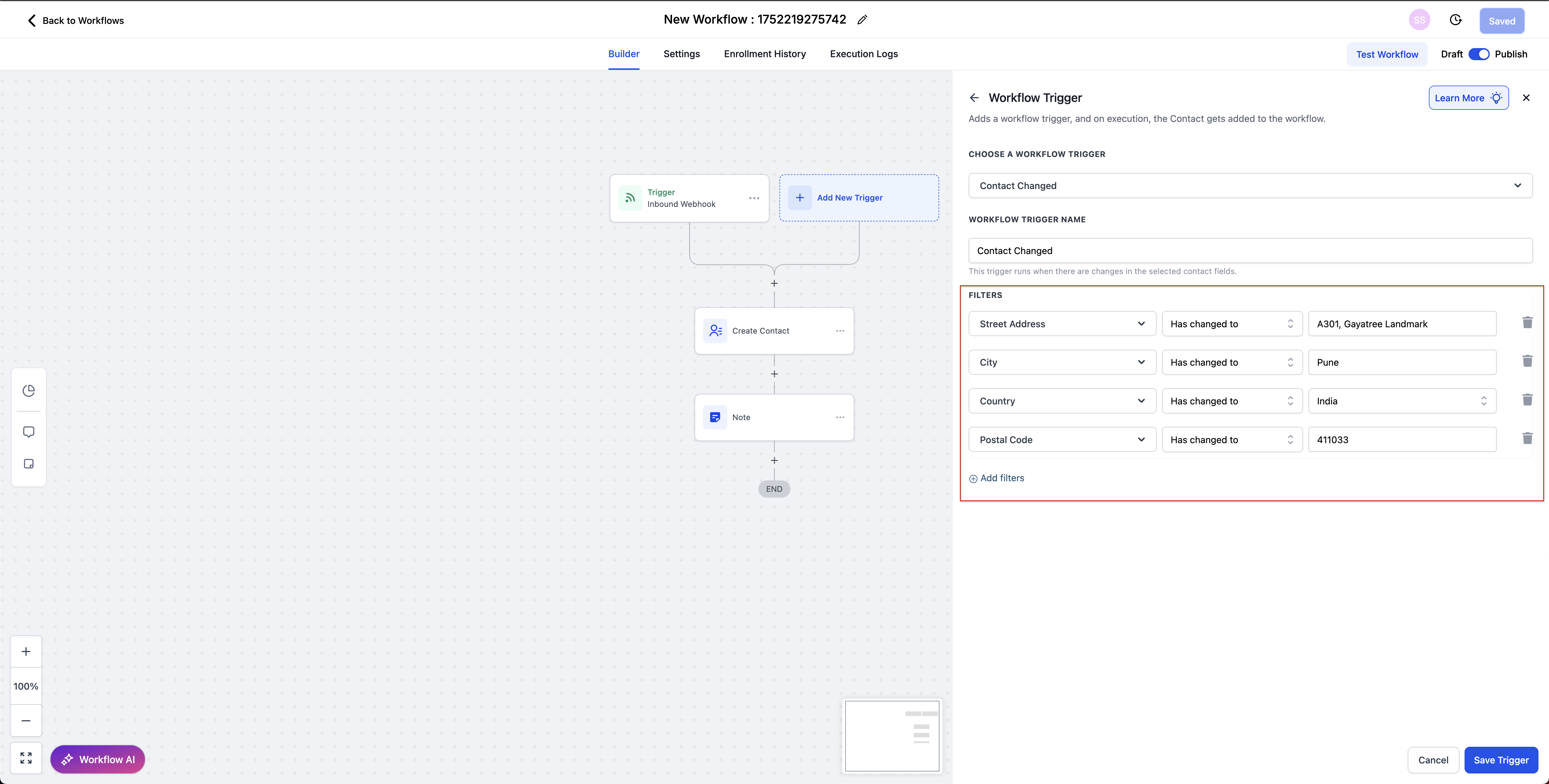The height and width of the screenshot is (784, 1549).
Task: Open the Execution Logs tab
Action: pos(863,54)
